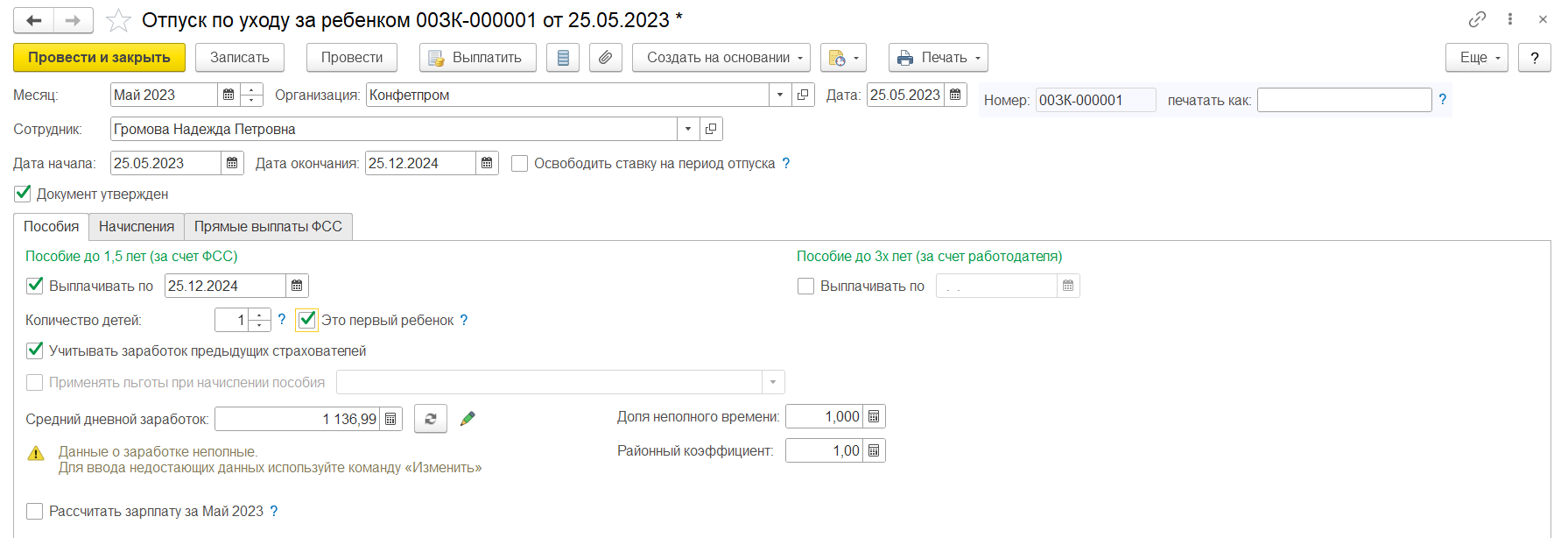Screen dimensions: 1568x538
Task: Open the Прямые выплаты ФСС tab
Action: [268, 227]
